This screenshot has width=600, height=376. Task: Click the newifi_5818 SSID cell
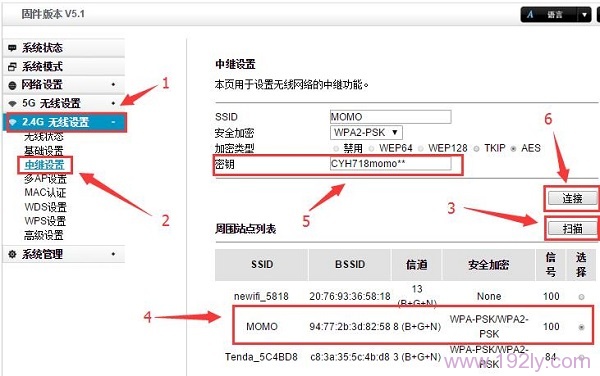point(261,296)
